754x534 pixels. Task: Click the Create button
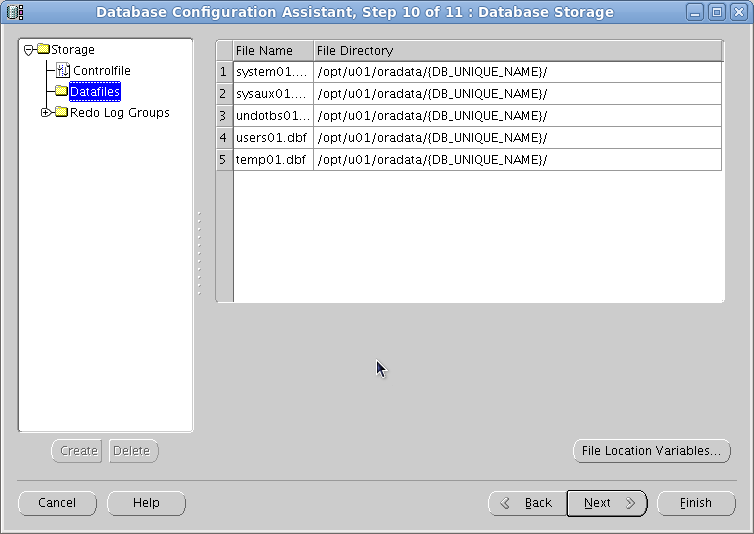[77, 451]
